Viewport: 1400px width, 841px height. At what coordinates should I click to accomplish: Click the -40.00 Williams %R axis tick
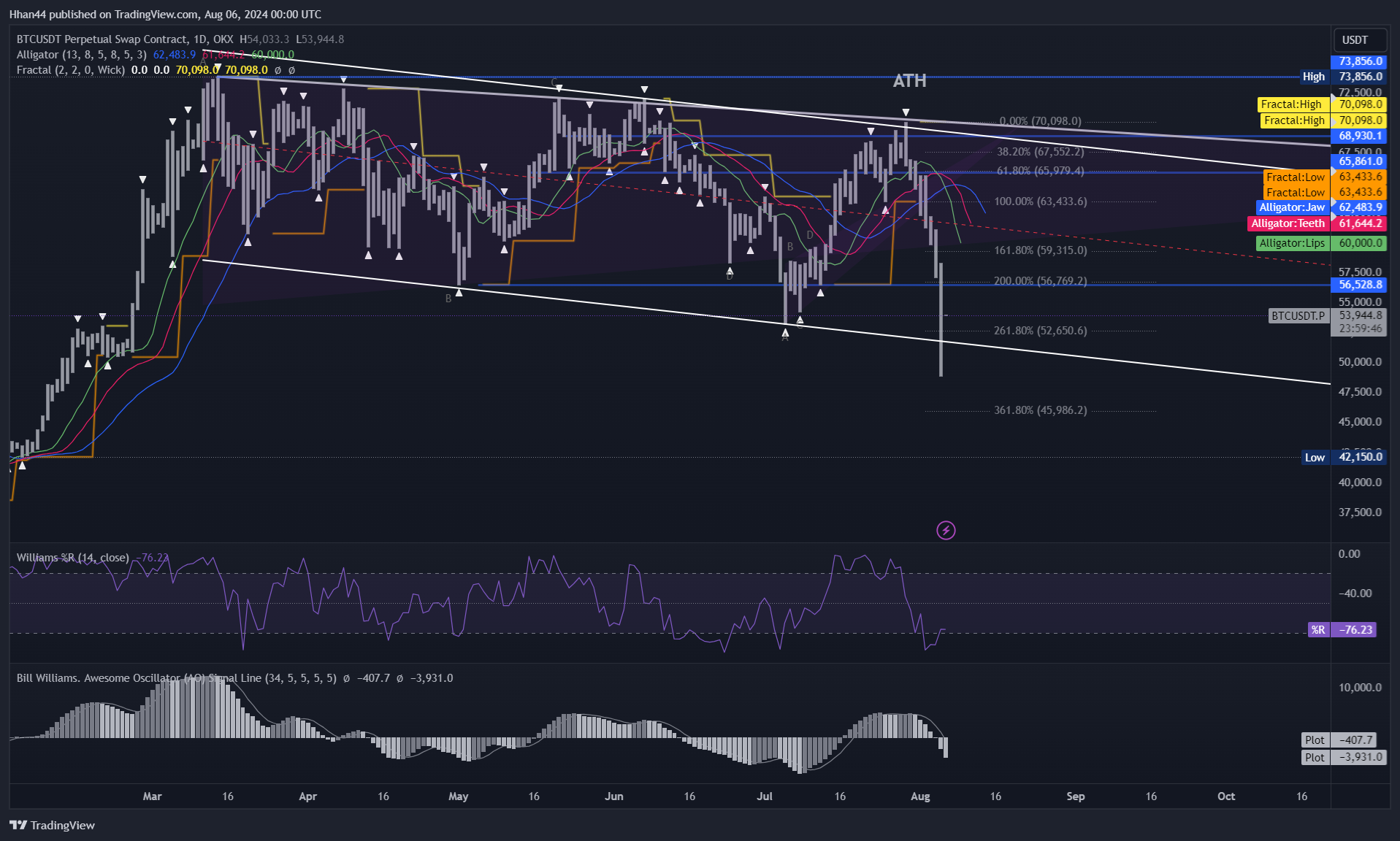(1355, 594)
